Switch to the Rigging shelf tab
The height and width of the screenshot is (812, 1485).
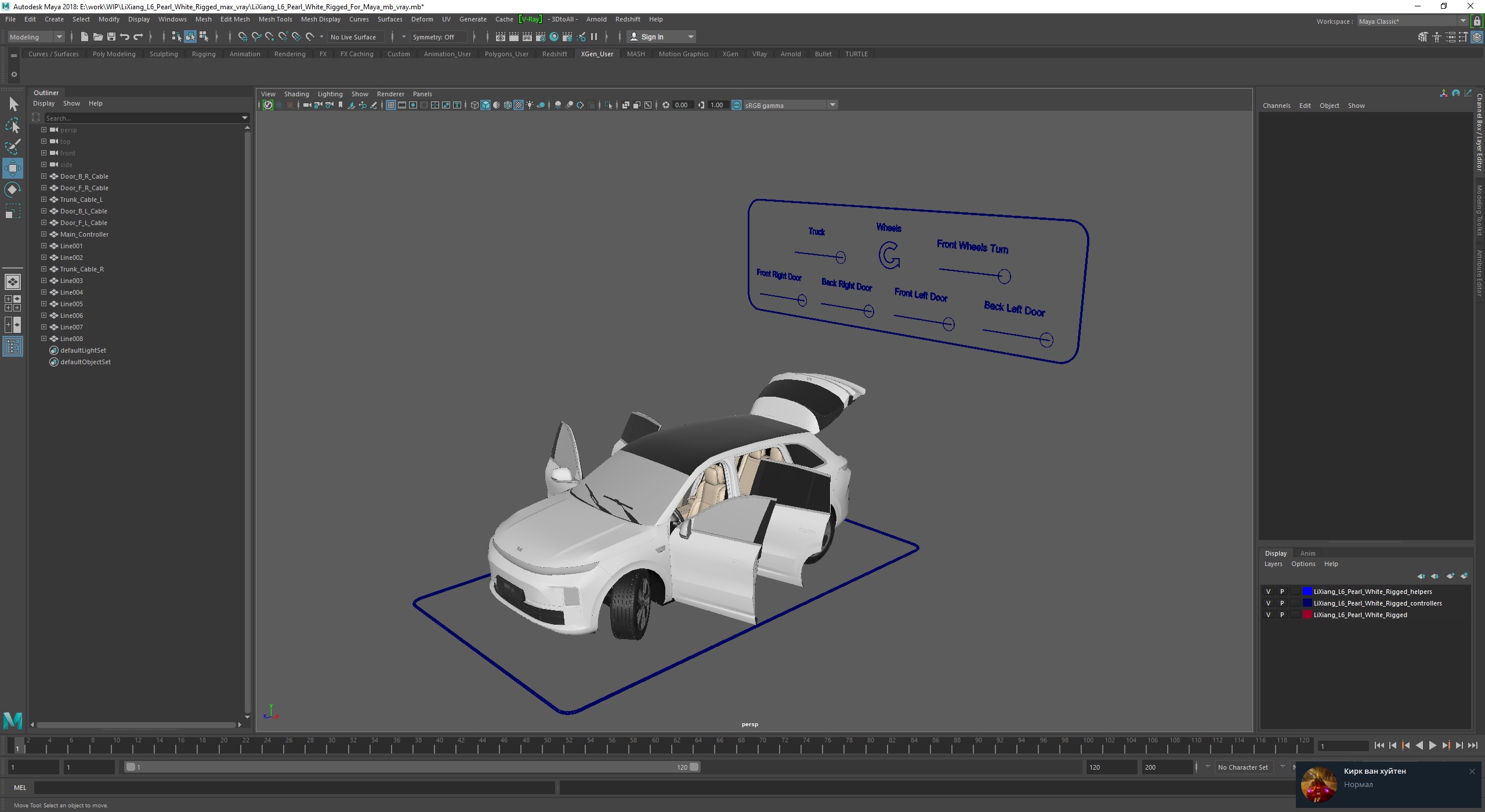click(x=204, y=54)
